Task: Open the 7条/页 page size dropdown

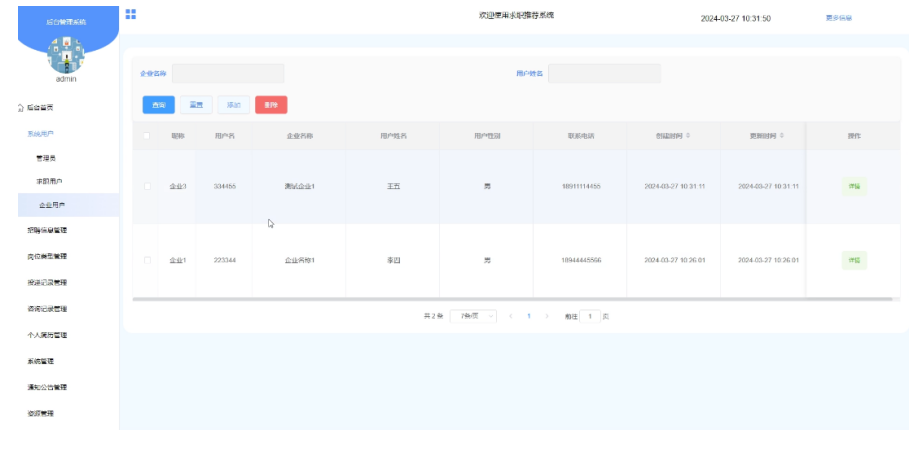Action: 474,316
